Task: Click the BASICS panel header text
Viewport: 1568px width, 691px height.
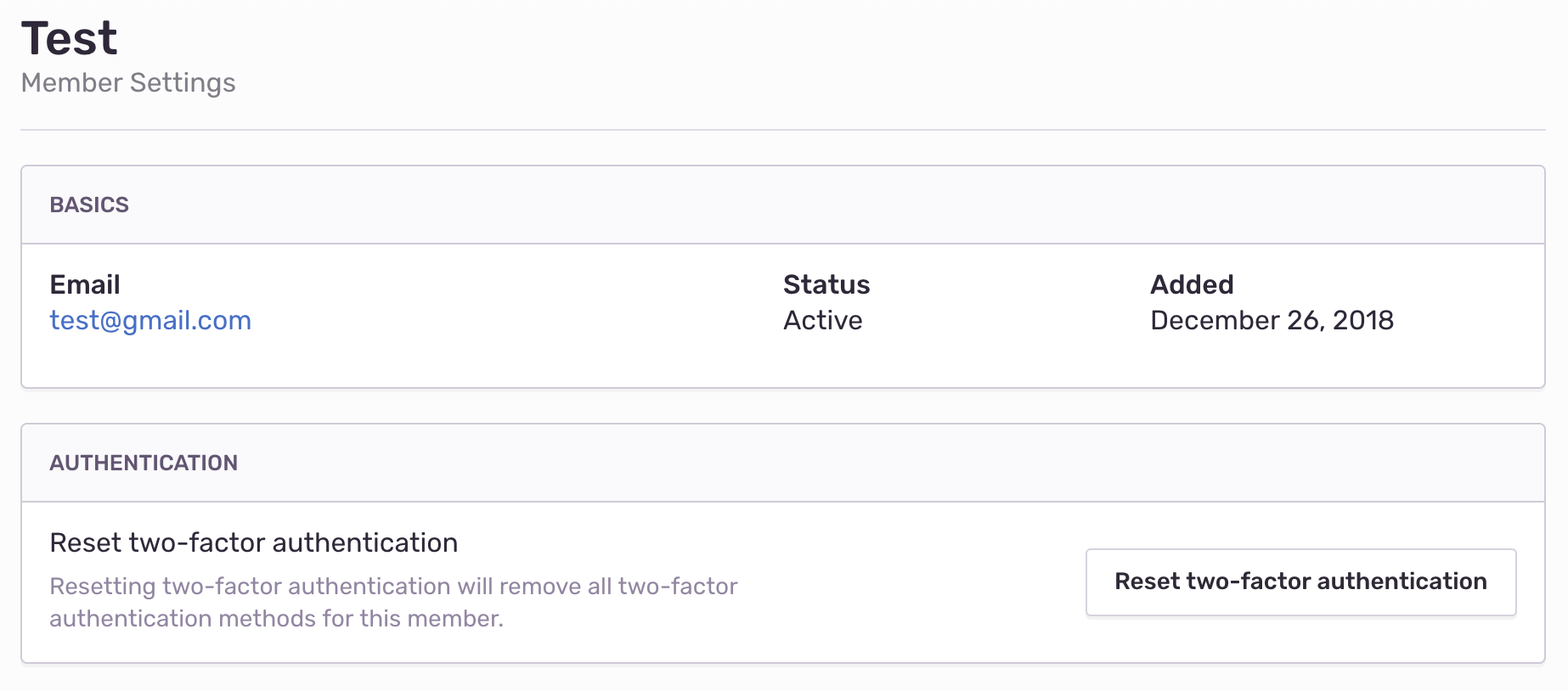Action: click(x=89, y=205)
